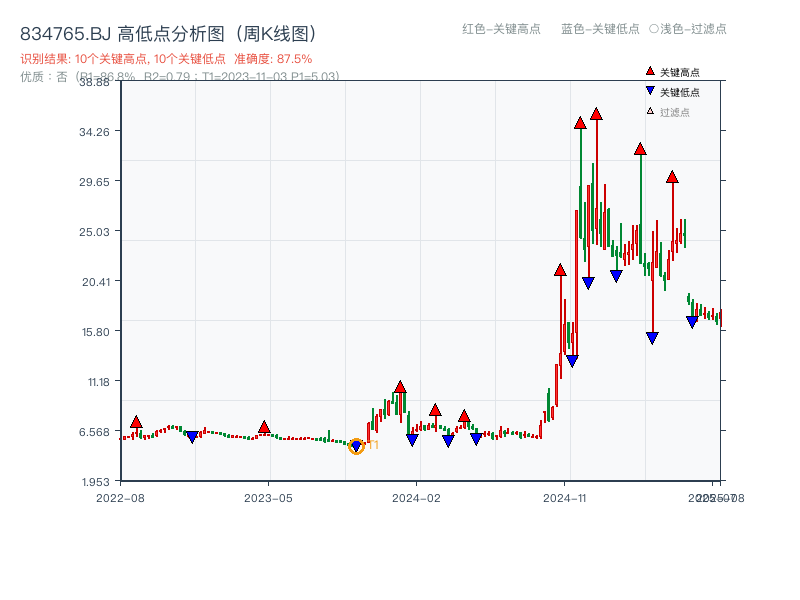Select the first red triangle near 2022-08
Image resolution: width=800 pixels, height=600 pixels.
[x=135, y=421]
